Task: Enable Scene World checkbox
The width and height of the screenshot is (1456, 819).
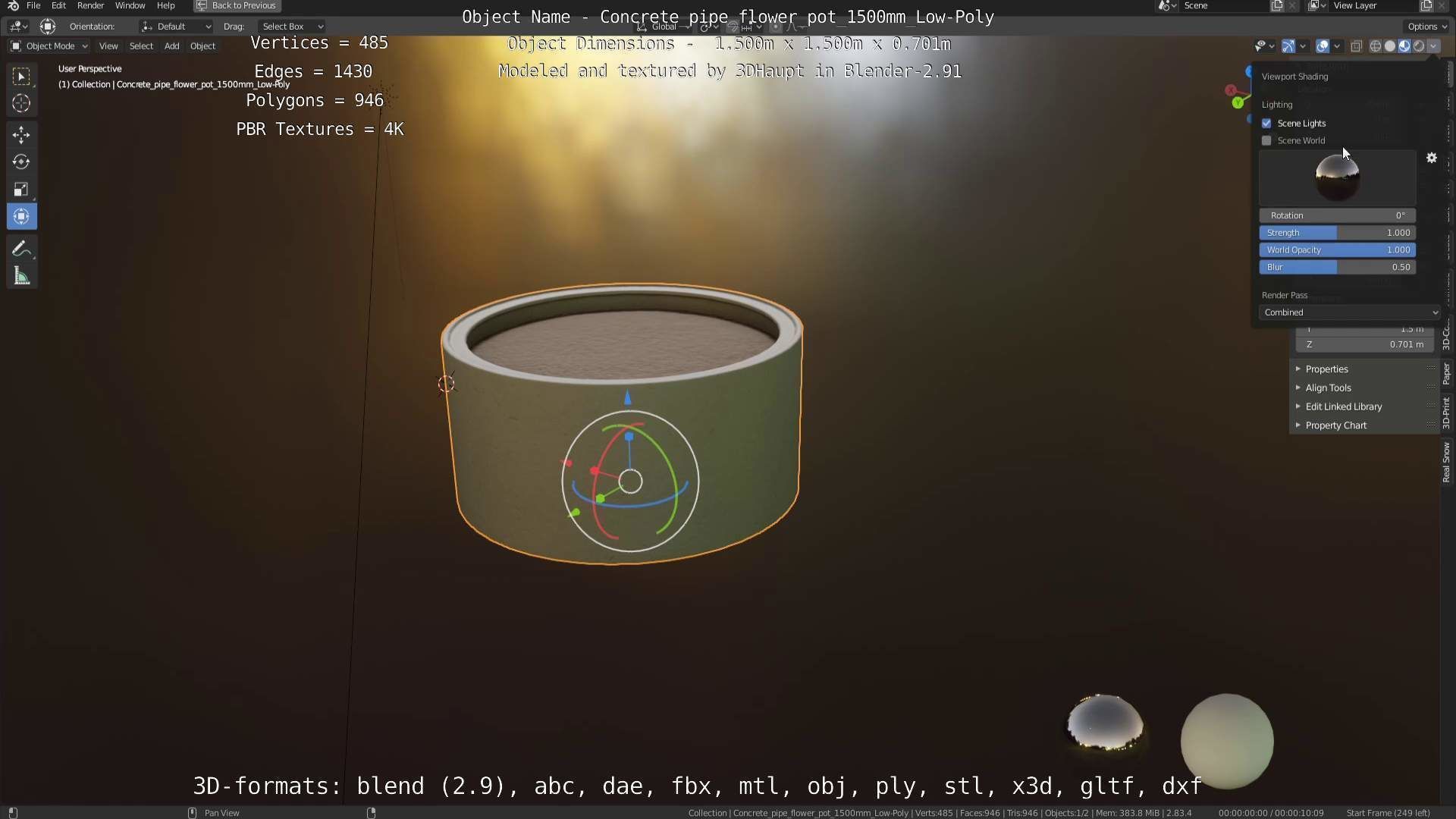Action: pyautogui.click(x=1266, y=140)
